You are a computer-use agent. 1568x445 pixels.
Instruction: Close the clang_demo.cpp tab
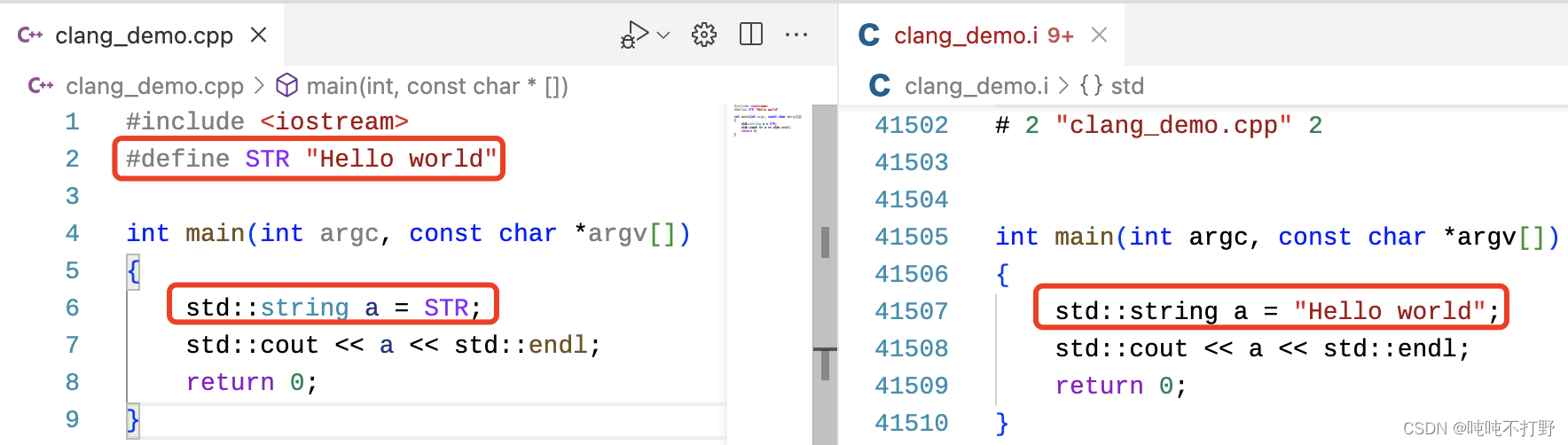(x=259, y=35)
